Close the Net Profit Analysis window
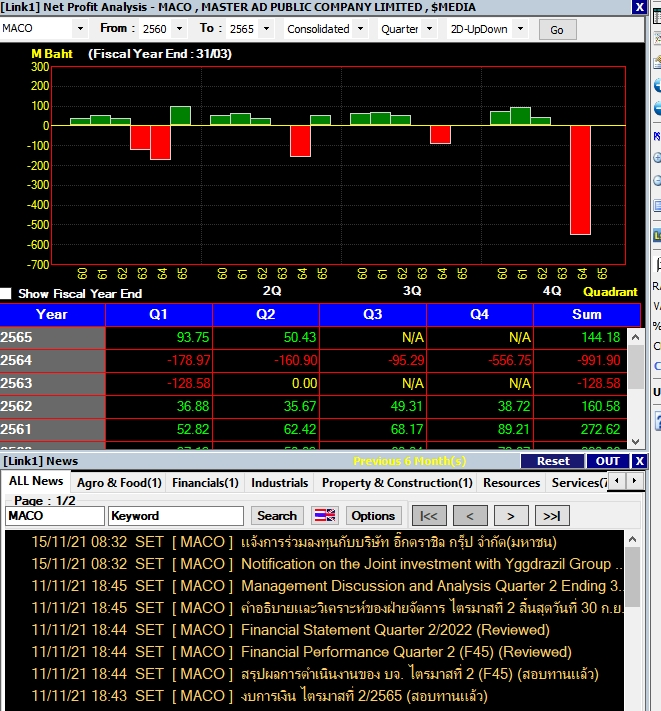The width and height of the screenshot is (661, 711). click(x=639, y=7)
